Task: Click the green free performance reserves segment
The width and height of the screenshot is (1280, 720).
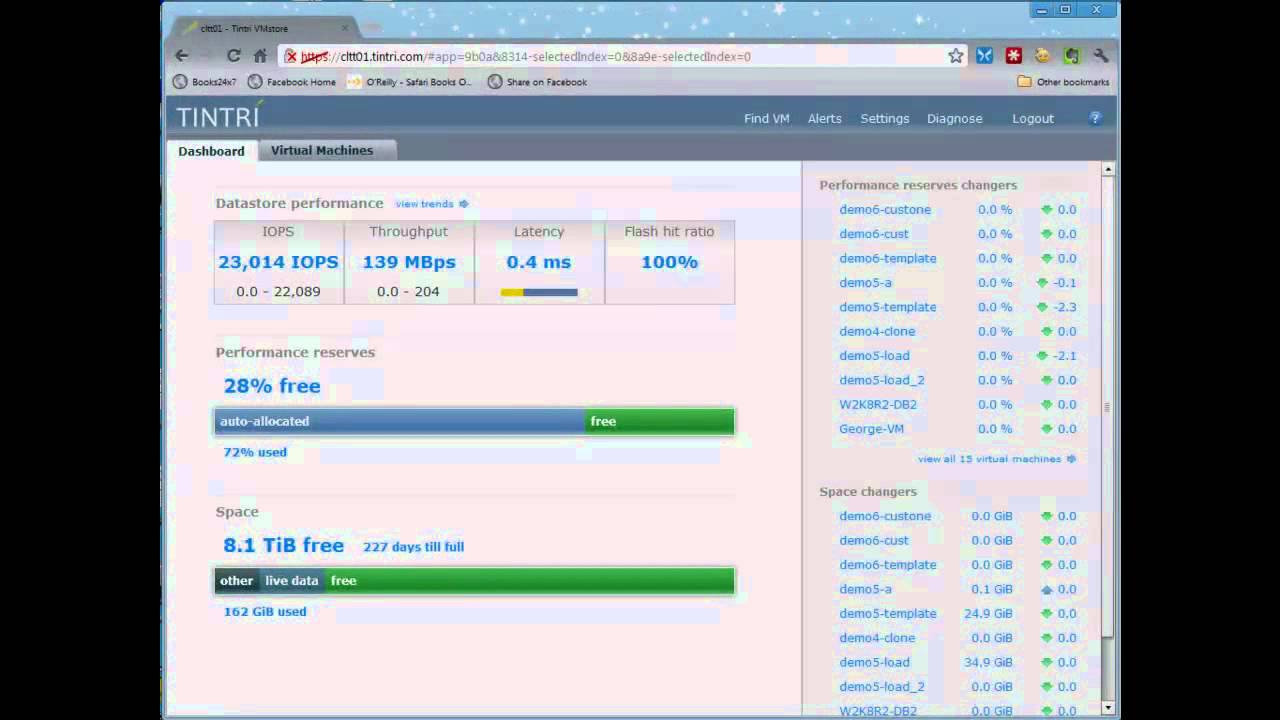Action: (x=660, y=421)
